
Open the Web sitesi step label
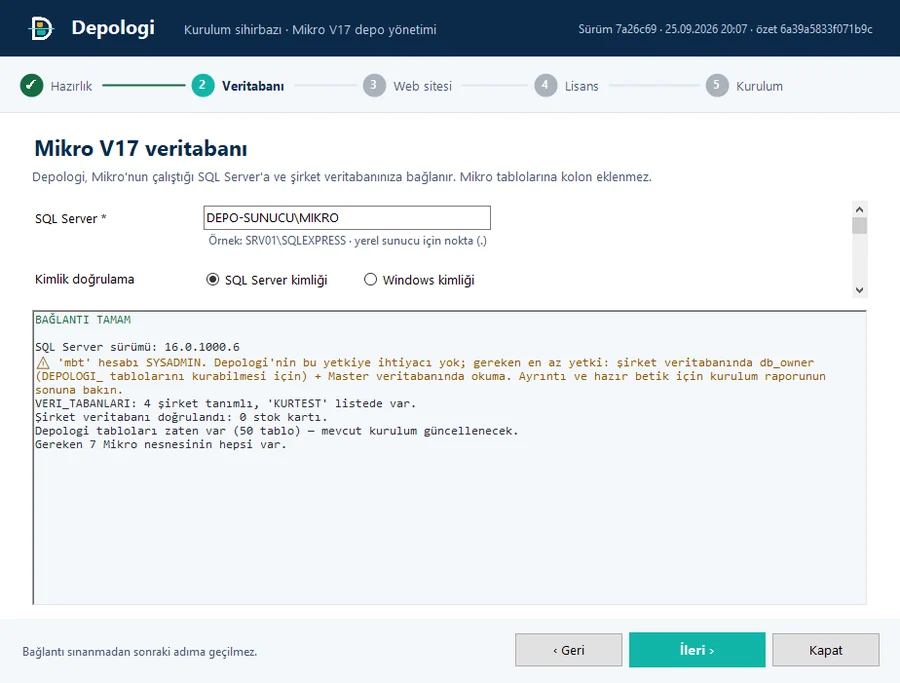click(422, 86)
